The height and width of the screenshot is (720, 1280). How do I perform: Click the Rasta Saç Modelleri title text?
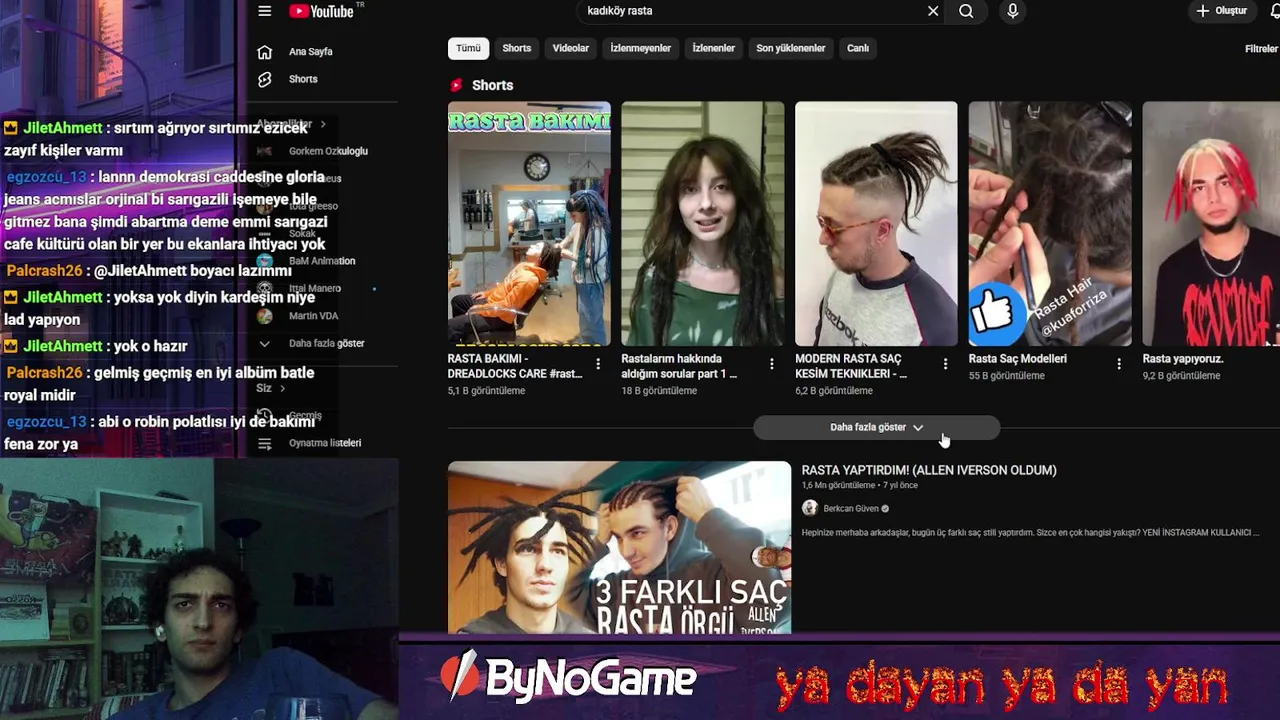[x=1018, y=359]
